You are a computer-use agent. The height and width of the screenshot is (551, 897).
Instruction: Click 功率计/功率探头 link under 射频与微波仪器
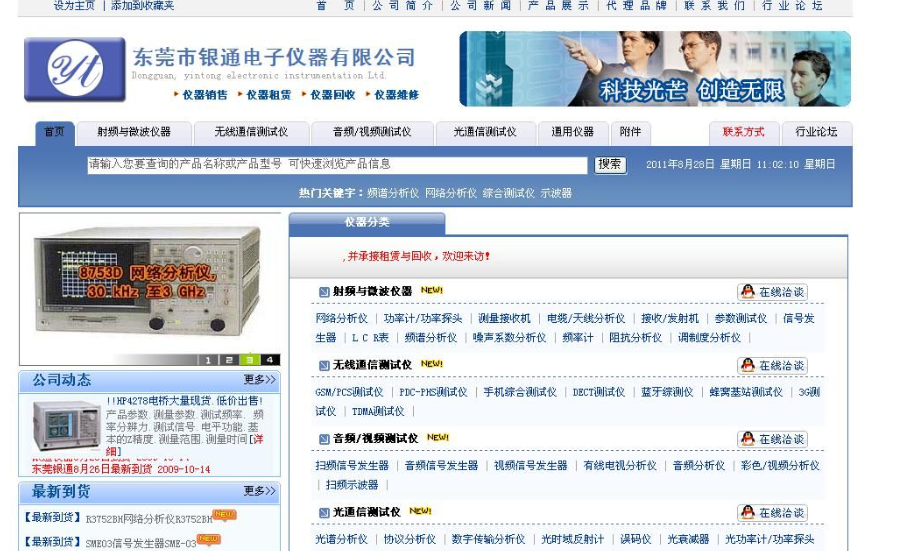[x=423, y=319]
